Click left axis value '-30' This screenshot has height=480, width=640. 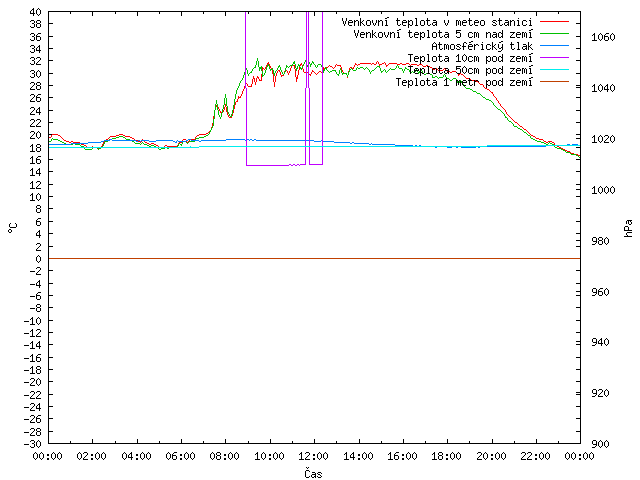coord(33,444)
